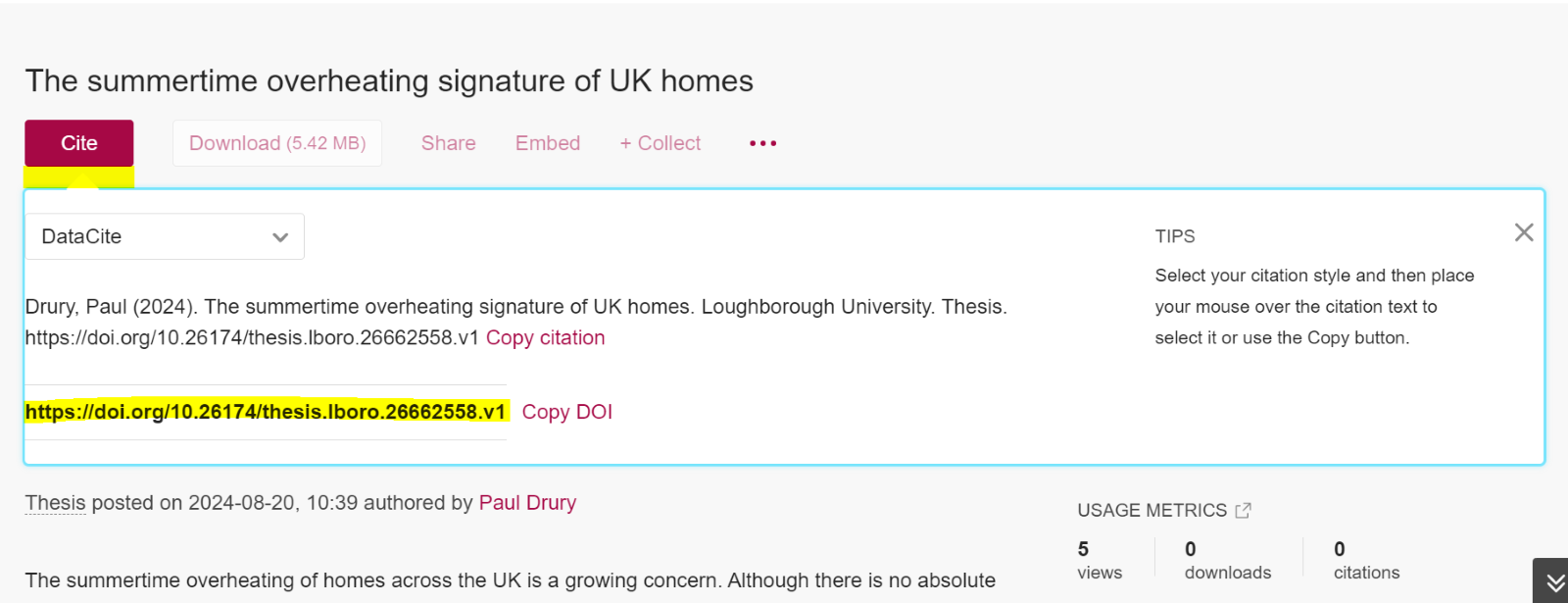Select the highlighted DOI URL text

click(x=266, y=412)
